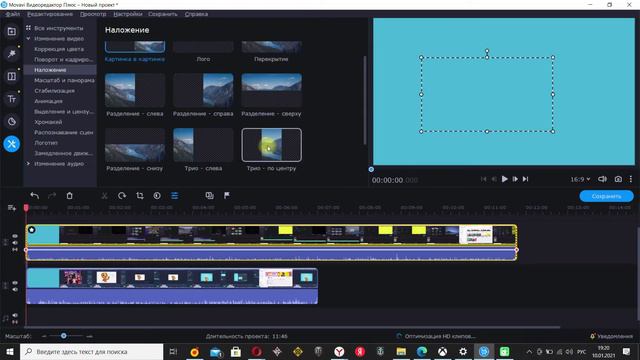Open the "Файл" menu
The image size is (640, 360).
13,14
